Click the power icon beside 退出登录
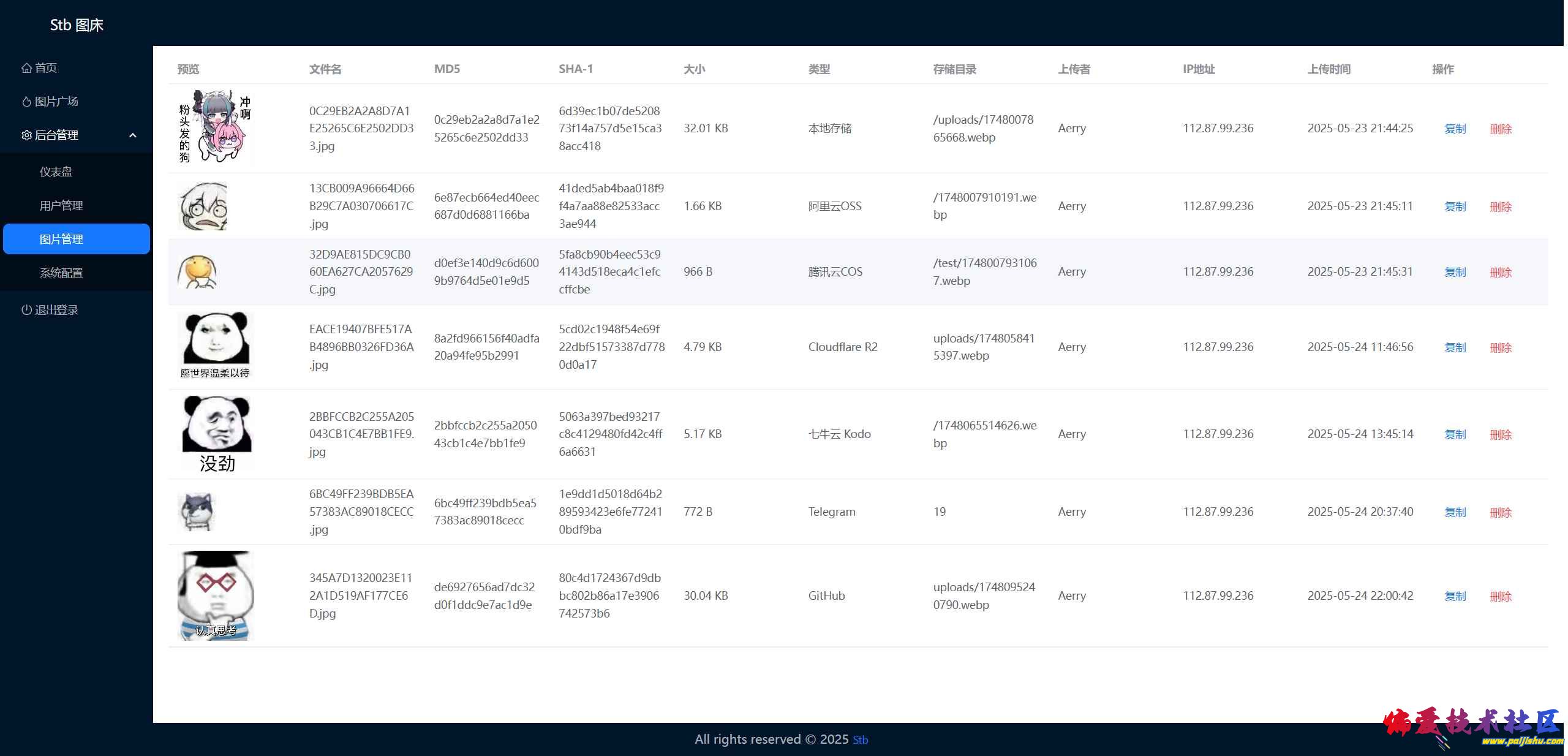 26,310
